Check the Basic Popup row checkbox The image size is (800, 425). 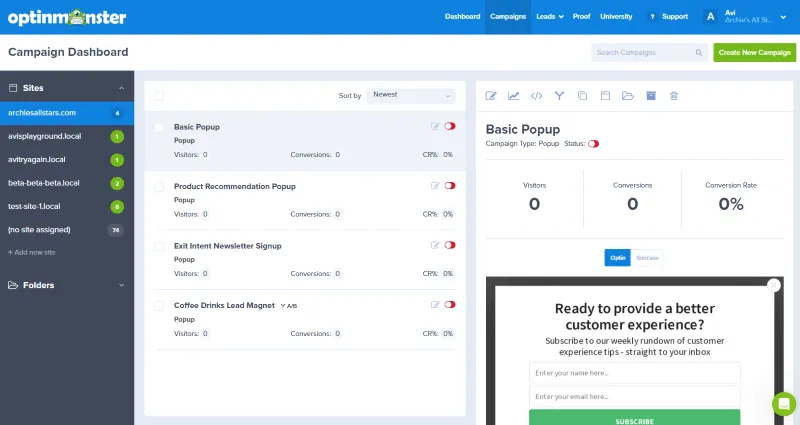(x=159, y=127)
